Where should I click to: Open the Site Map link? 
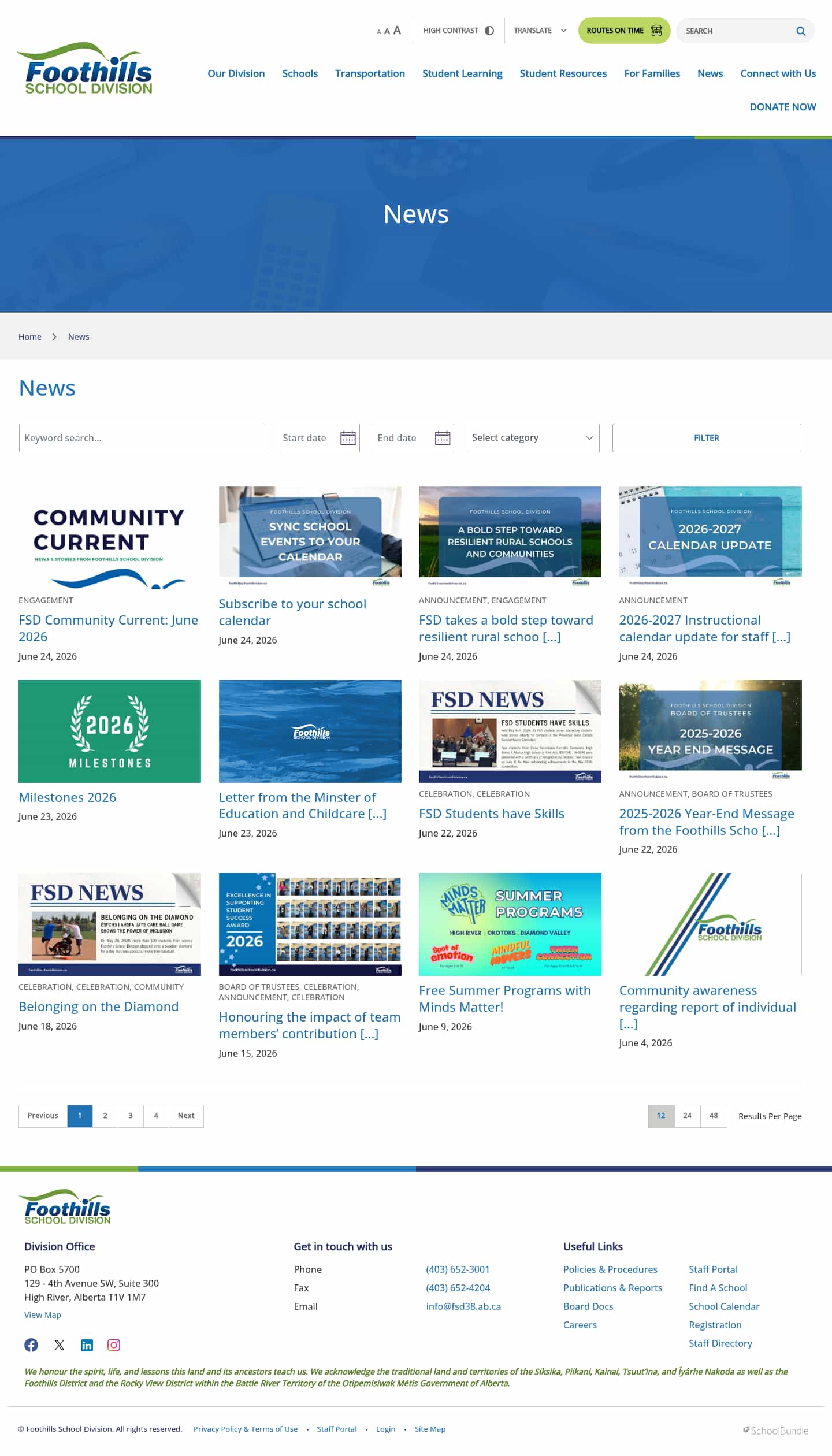(x=430, y=1429)
